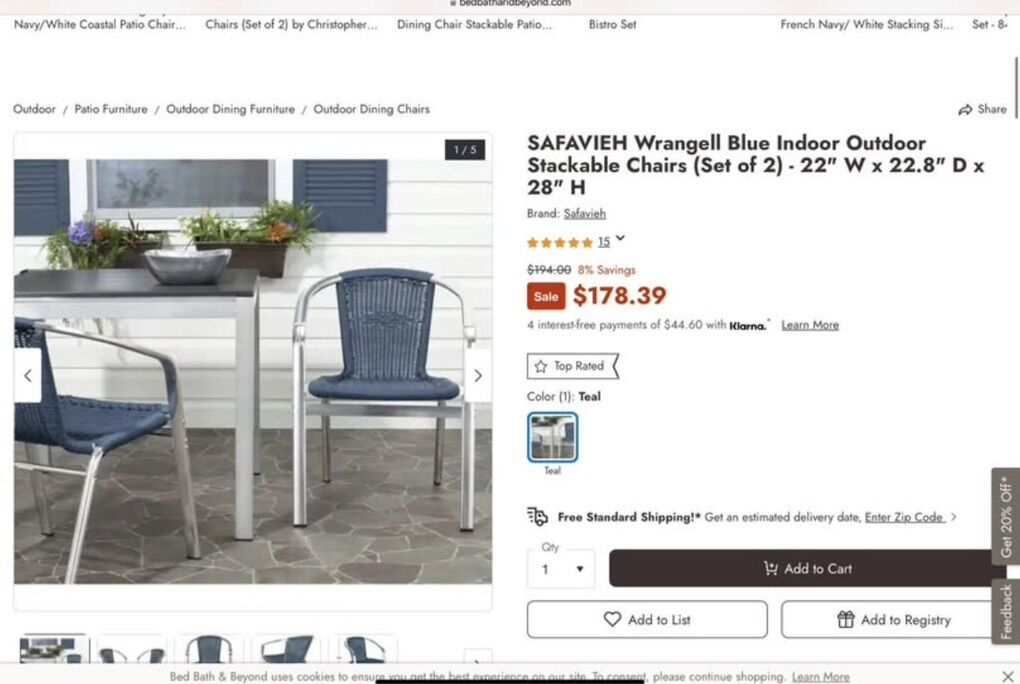Expand delivery estimate chevron after Enter Zip Code
The height and width of the screenshot is (684, 1020).
coord(954,517)
